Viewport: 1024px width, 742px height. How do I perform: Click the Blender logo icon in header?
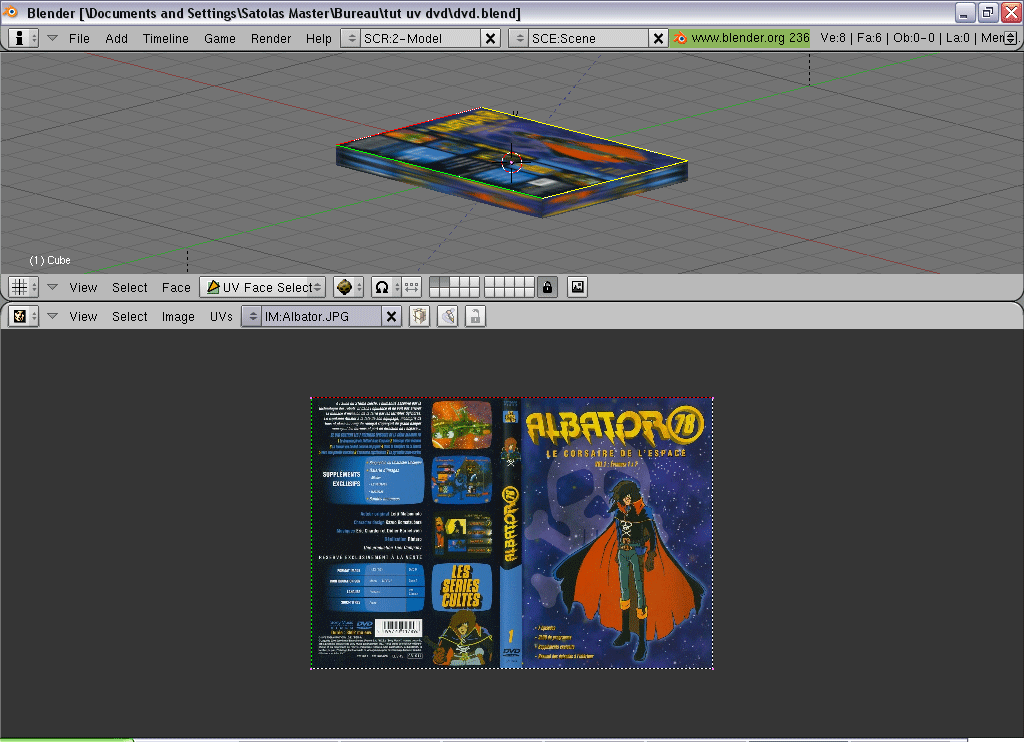[x=680, y=39]
